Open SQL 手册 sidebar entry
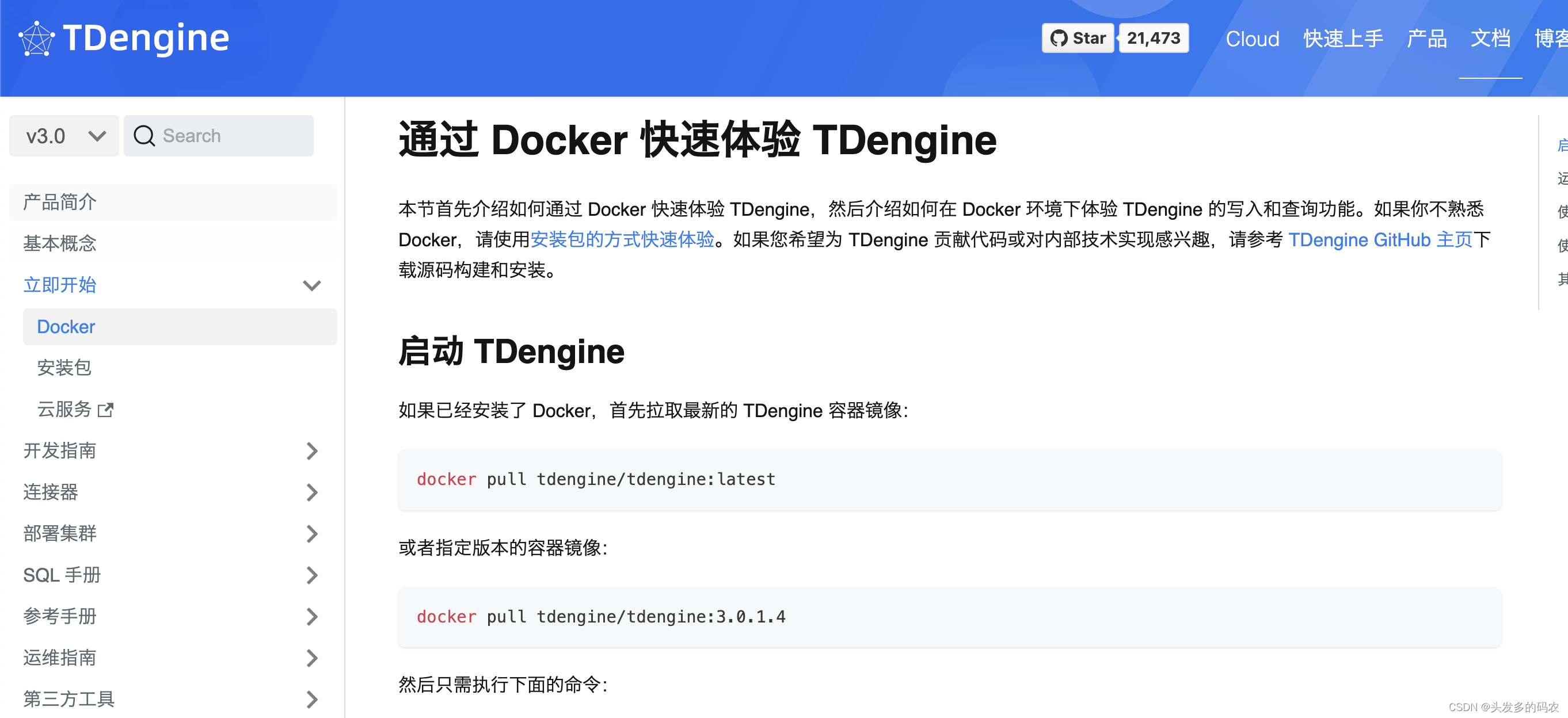Screen dimensions: 1568x718 coord(62,574)
